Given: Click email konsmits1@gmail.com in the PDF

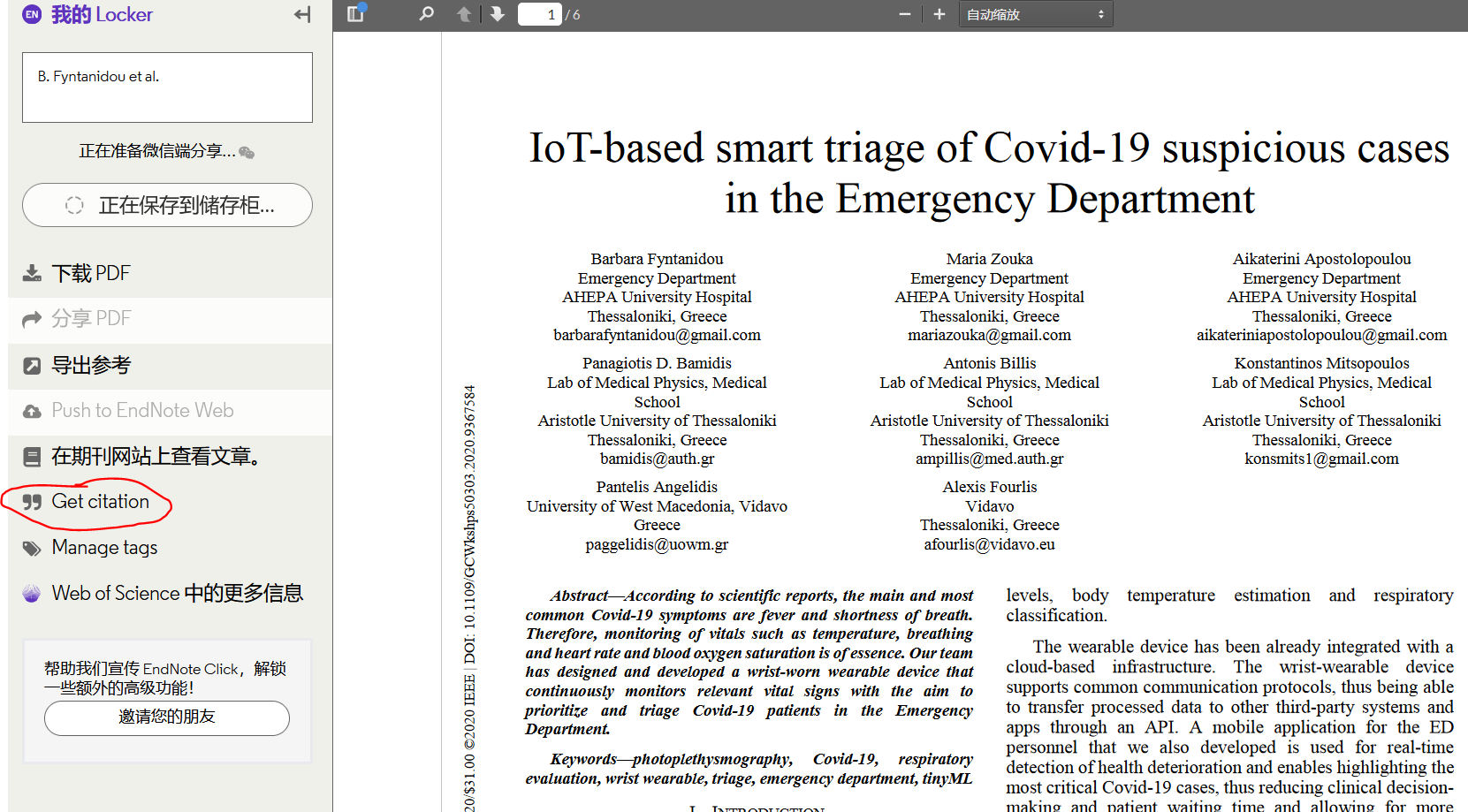Looking at the screenshot, I should tap(1321, 459).
